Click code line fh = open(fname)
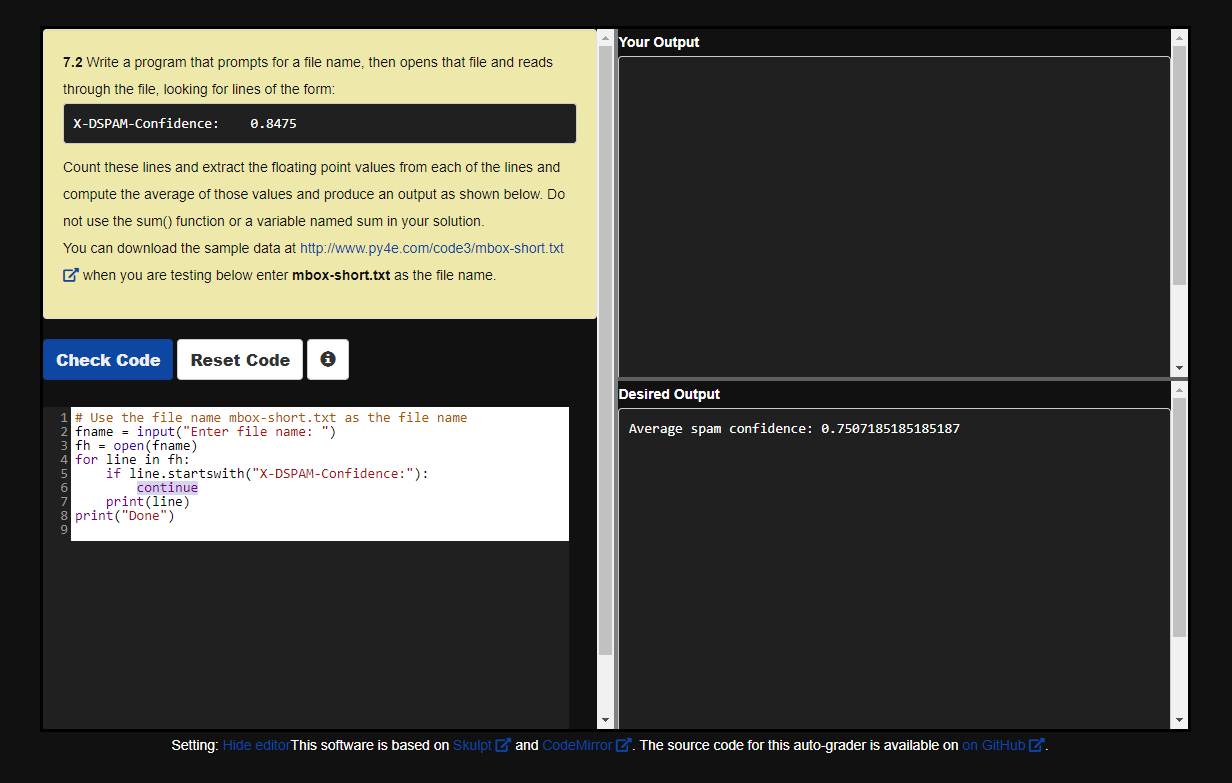Image resolution: width=1232 pixels, height=783 pixels. point(136,446)
